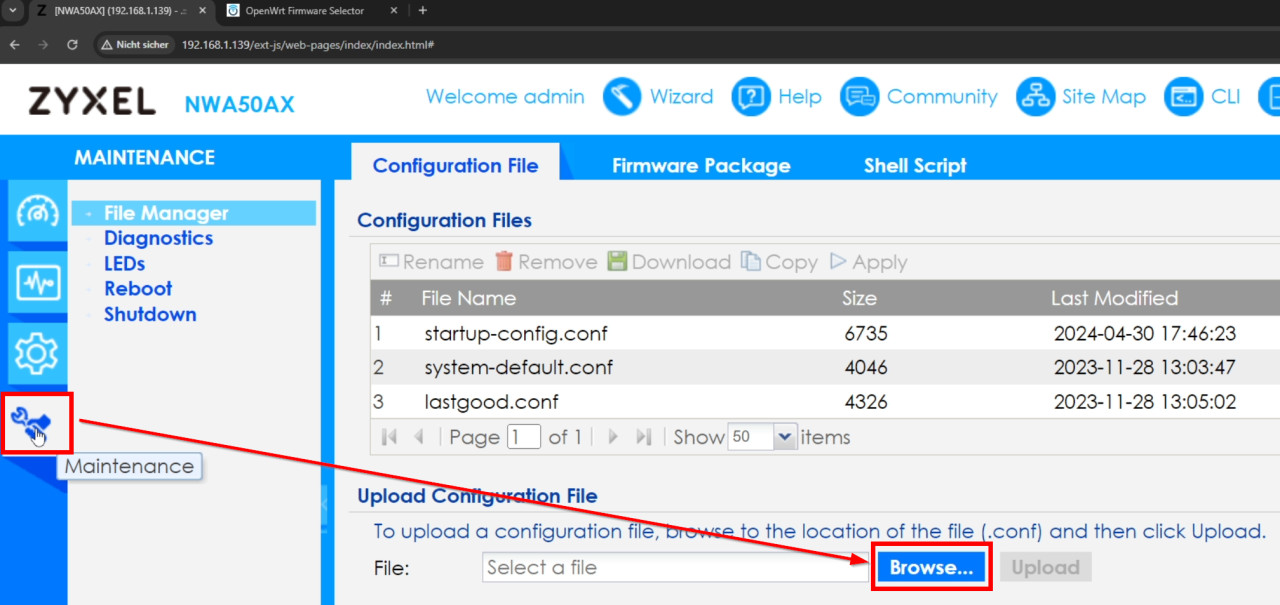1280x605 pixels.
Task: Click the page number input field
Action: pos(524,437)
